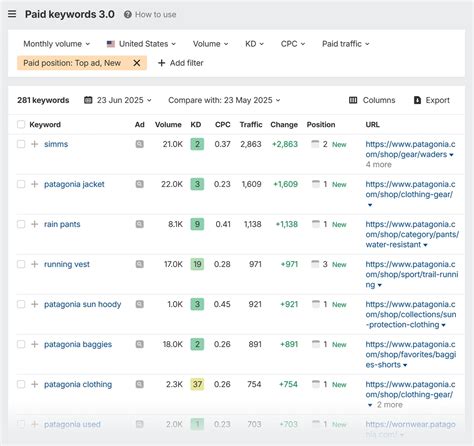Open the simms keyword link

(x=56, y=144)
